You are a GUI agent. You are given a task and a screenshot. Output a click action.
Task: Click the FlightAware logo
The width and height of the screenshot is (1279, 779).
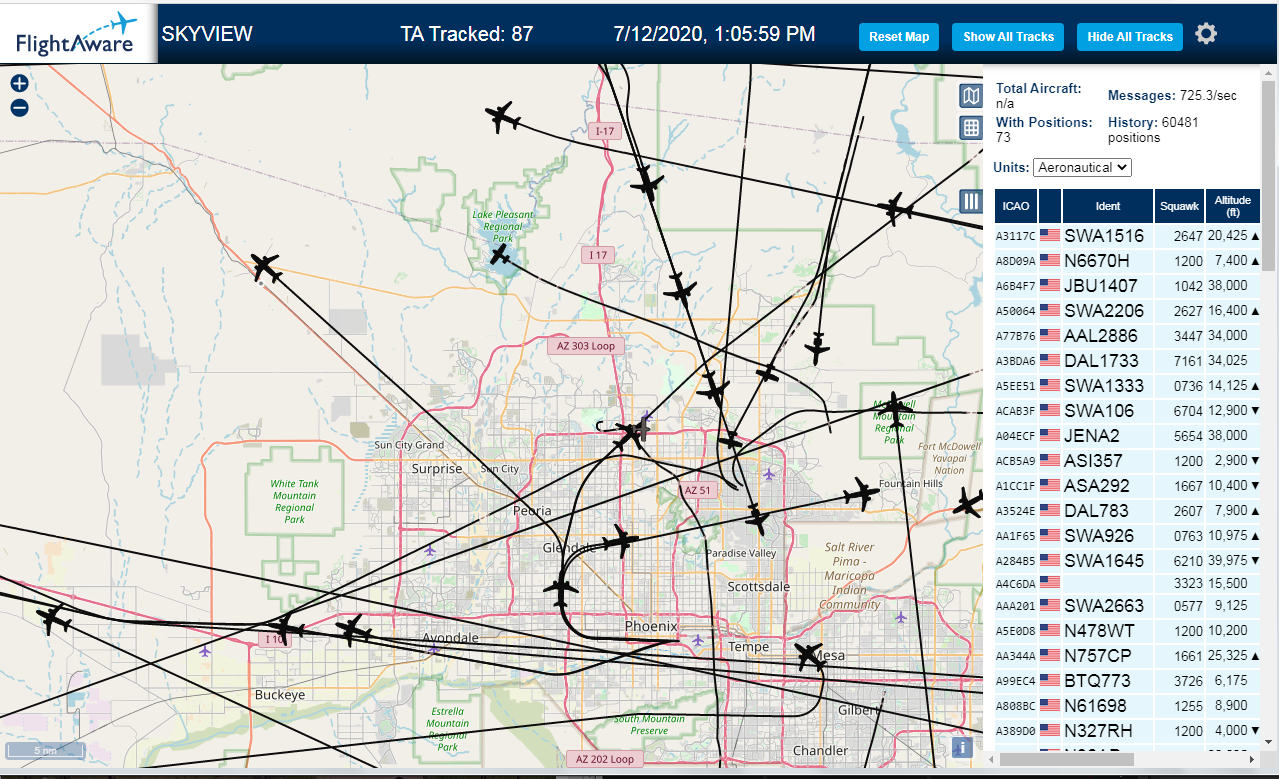[x=77, y=34]
